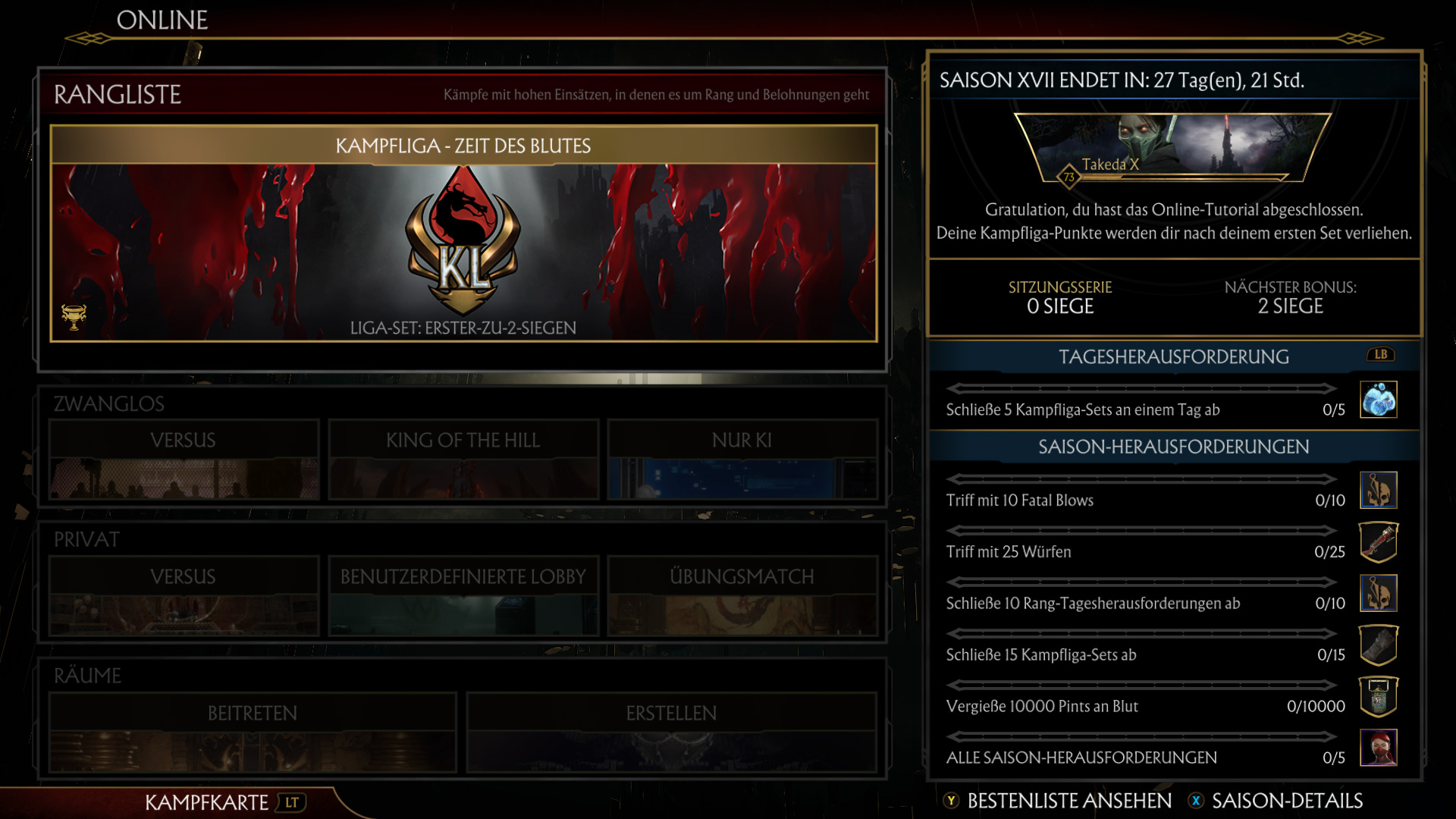Click the KL Kampfliga emblem logo

(x=463, y=241)
